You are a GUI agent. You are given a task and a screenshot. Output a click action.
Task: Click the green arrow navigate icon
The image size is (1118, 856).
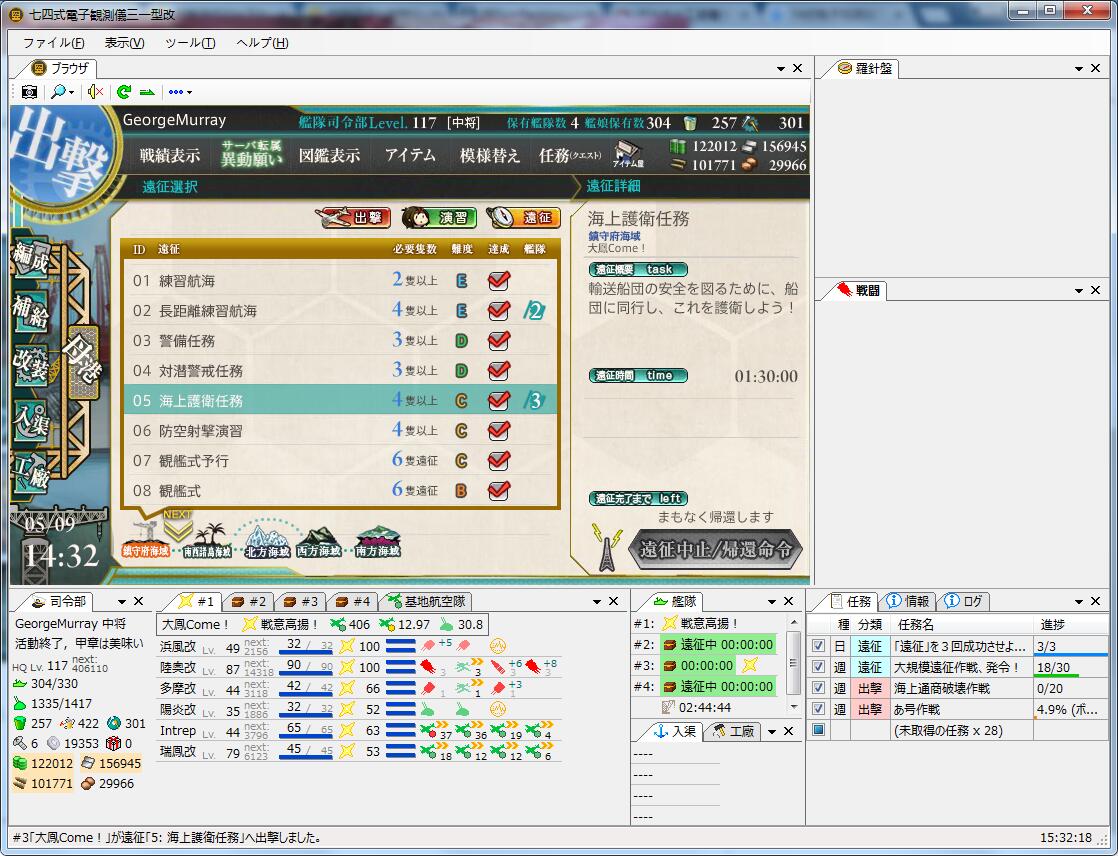coord(147,91)
